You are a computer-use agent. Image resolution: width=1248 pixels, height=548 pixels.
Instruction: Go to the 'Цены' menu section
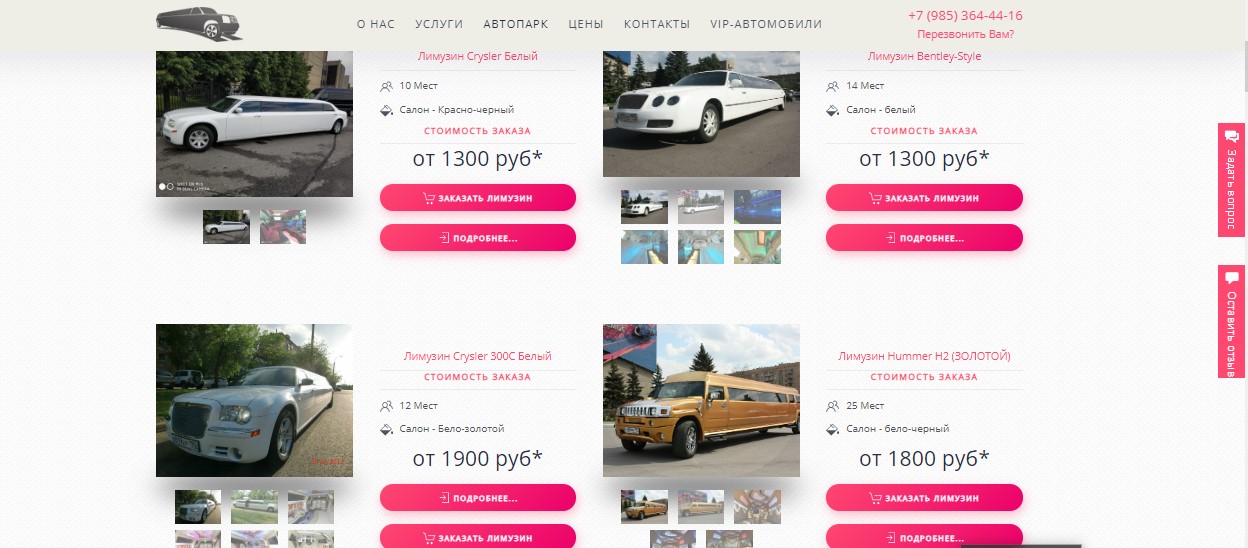(585, 24)
